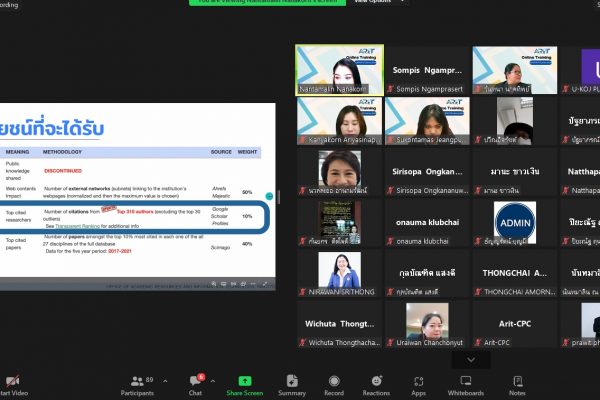Viewport: 600px width, 400px height.
Task: Turn on camera with Start Video
Action: [x=13, y=385]
